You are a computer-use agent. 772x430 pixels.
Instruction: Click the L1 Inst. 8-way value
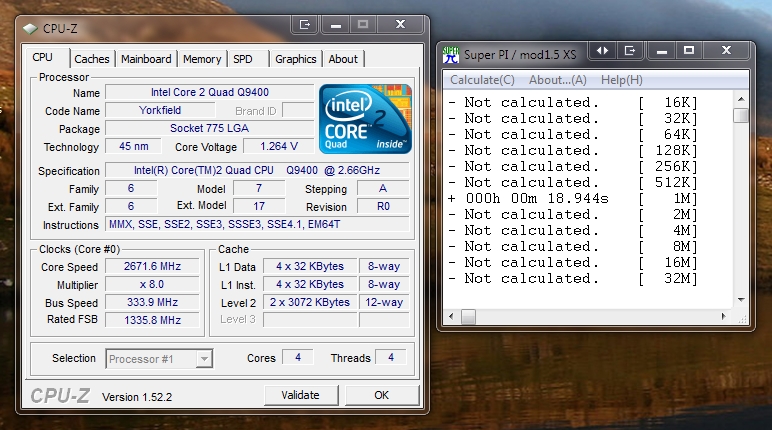pyautogui.click(x=384, y=284)
